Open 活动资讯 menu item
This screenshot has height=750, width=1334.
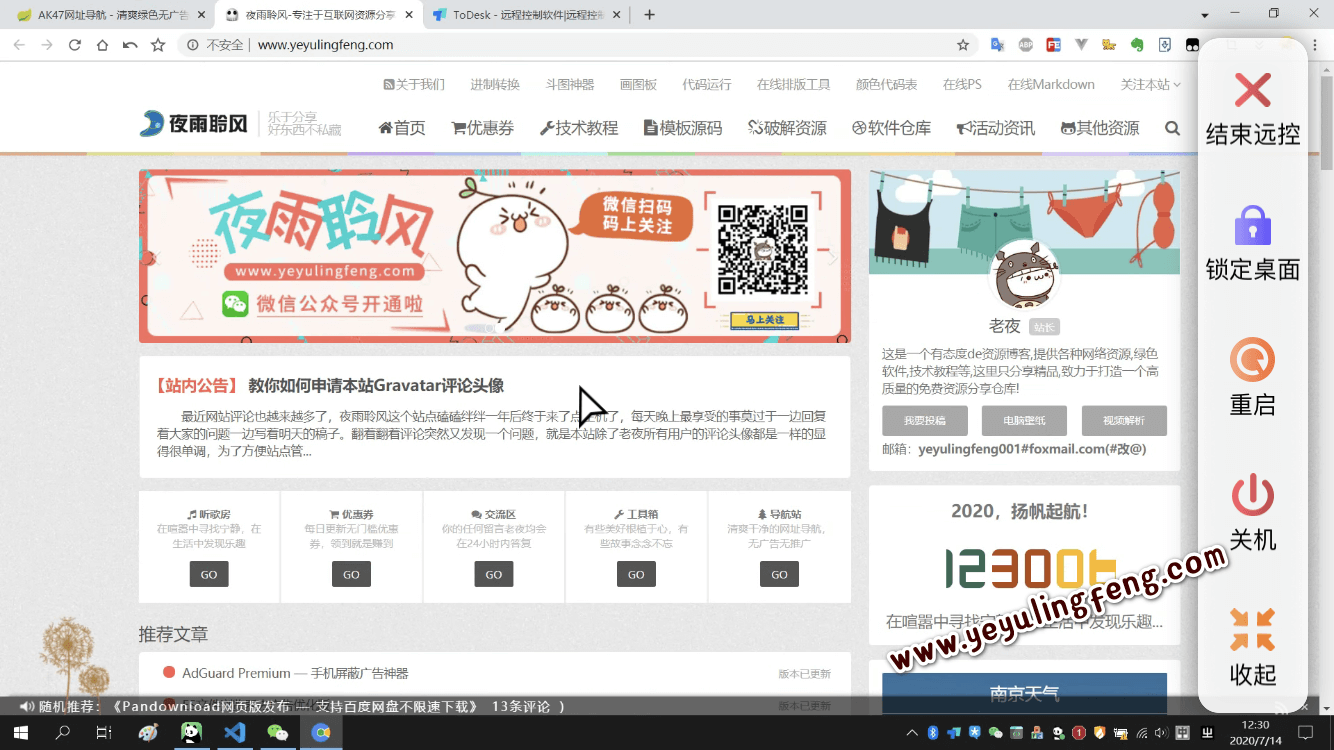[996, 128]
